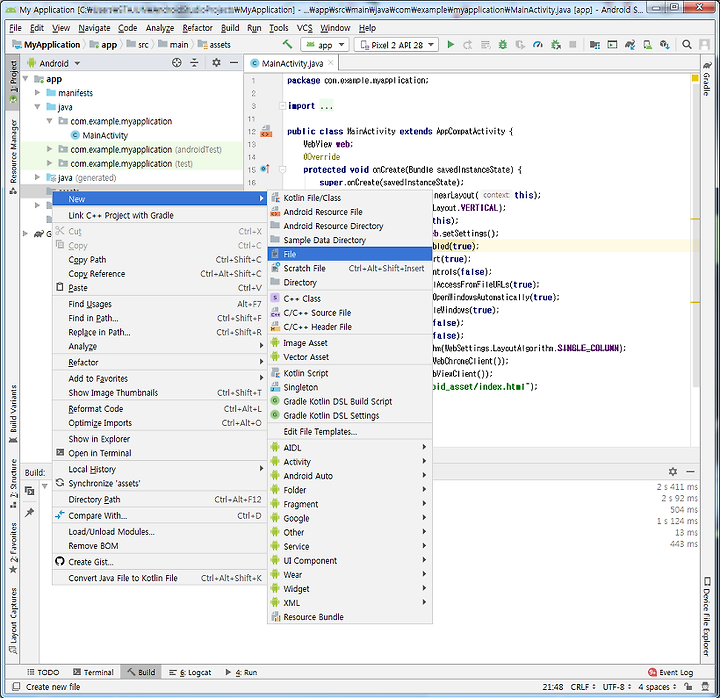Open the AVD Manager icon
Screen dimensions: 720x698
coord(647,45)
